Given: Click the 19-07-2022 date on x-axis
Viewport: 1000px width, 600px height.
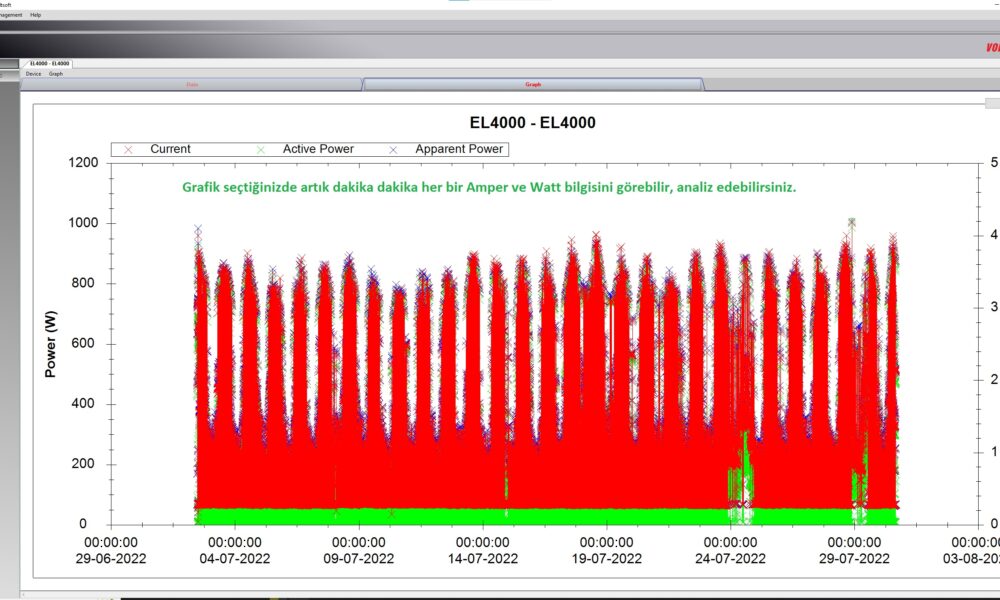Looking at the screenshot, I should pos(607,558).
